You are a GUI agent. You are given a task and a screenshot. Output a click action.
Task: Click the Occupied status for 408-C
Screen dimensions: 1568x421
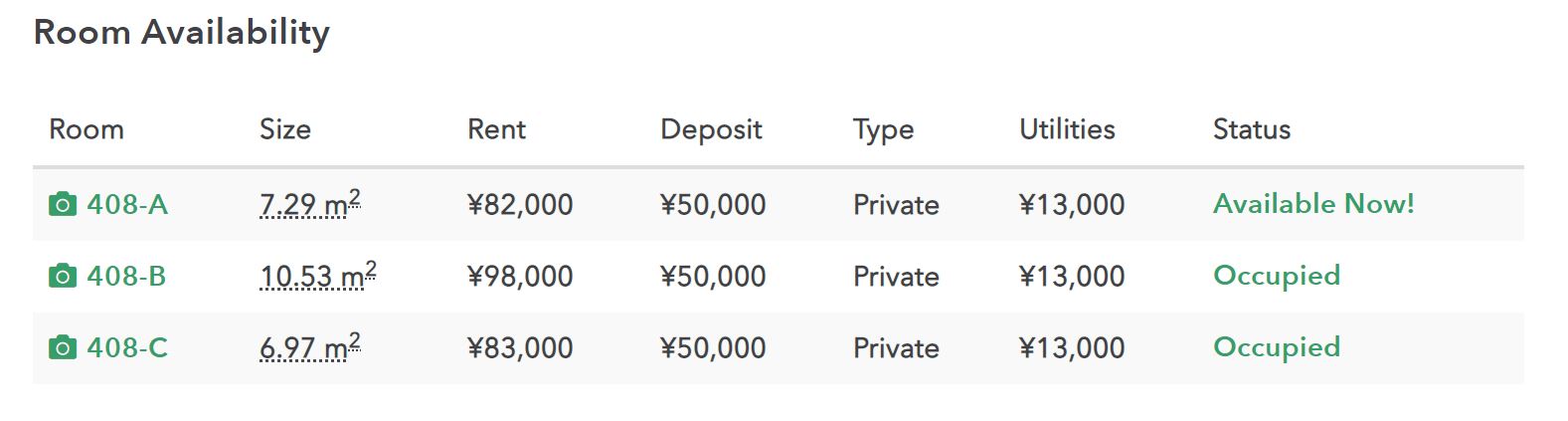1277,347
